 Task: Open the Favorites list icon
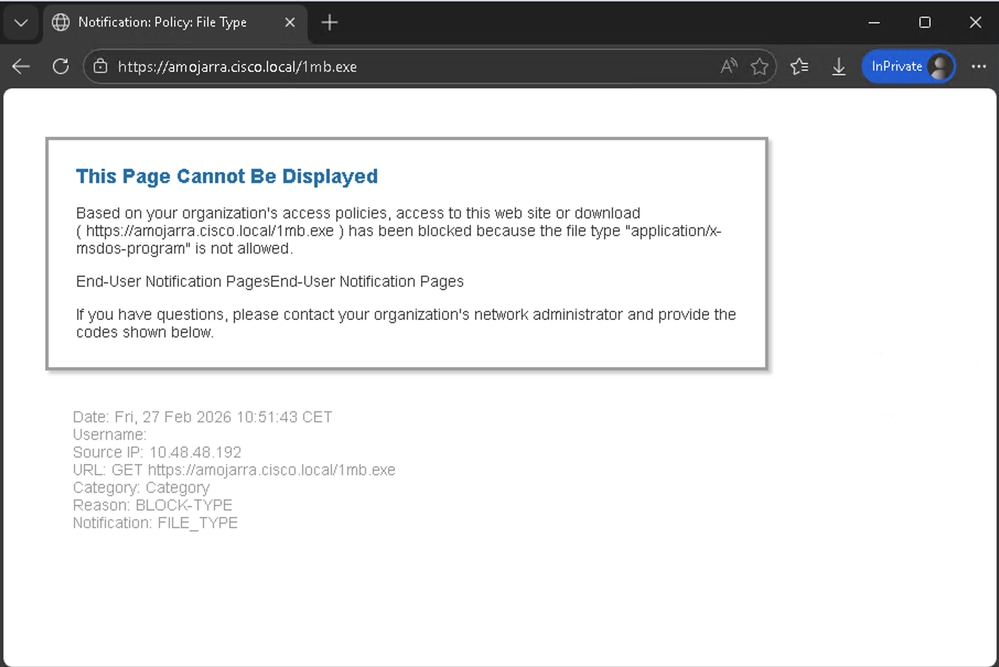799,66
